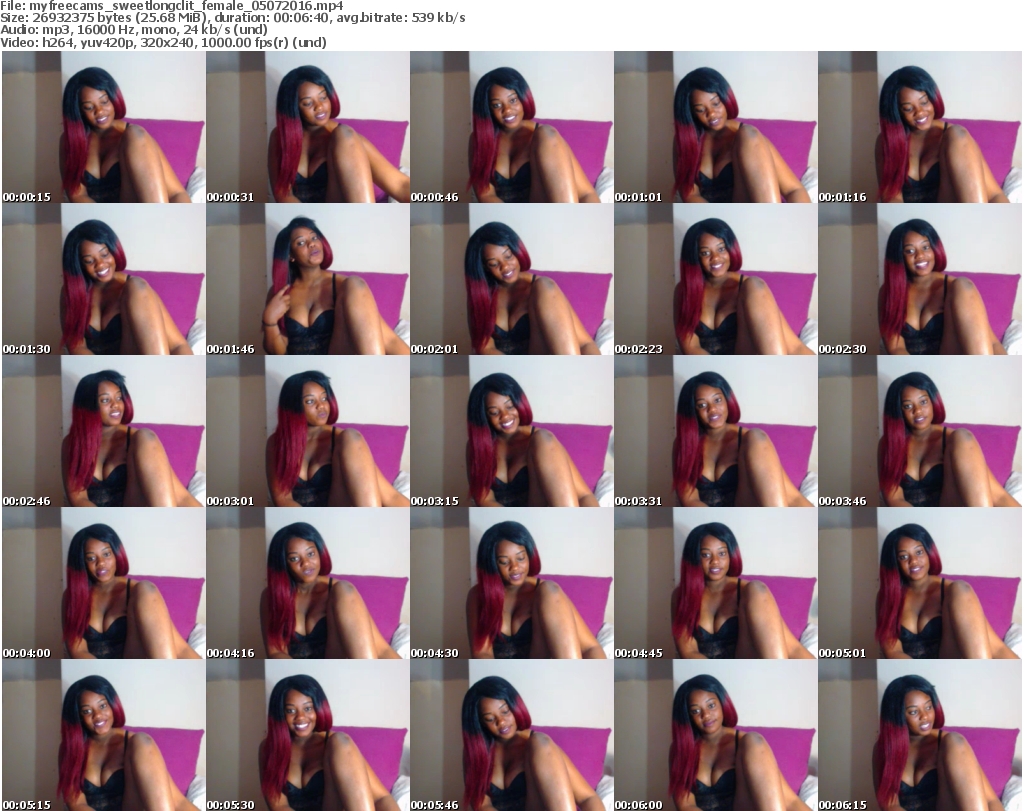Open the thumbnail stamped 00:00:15
Image resolution: width=1024 pixels, height=811 pixels.
[103, 127]
